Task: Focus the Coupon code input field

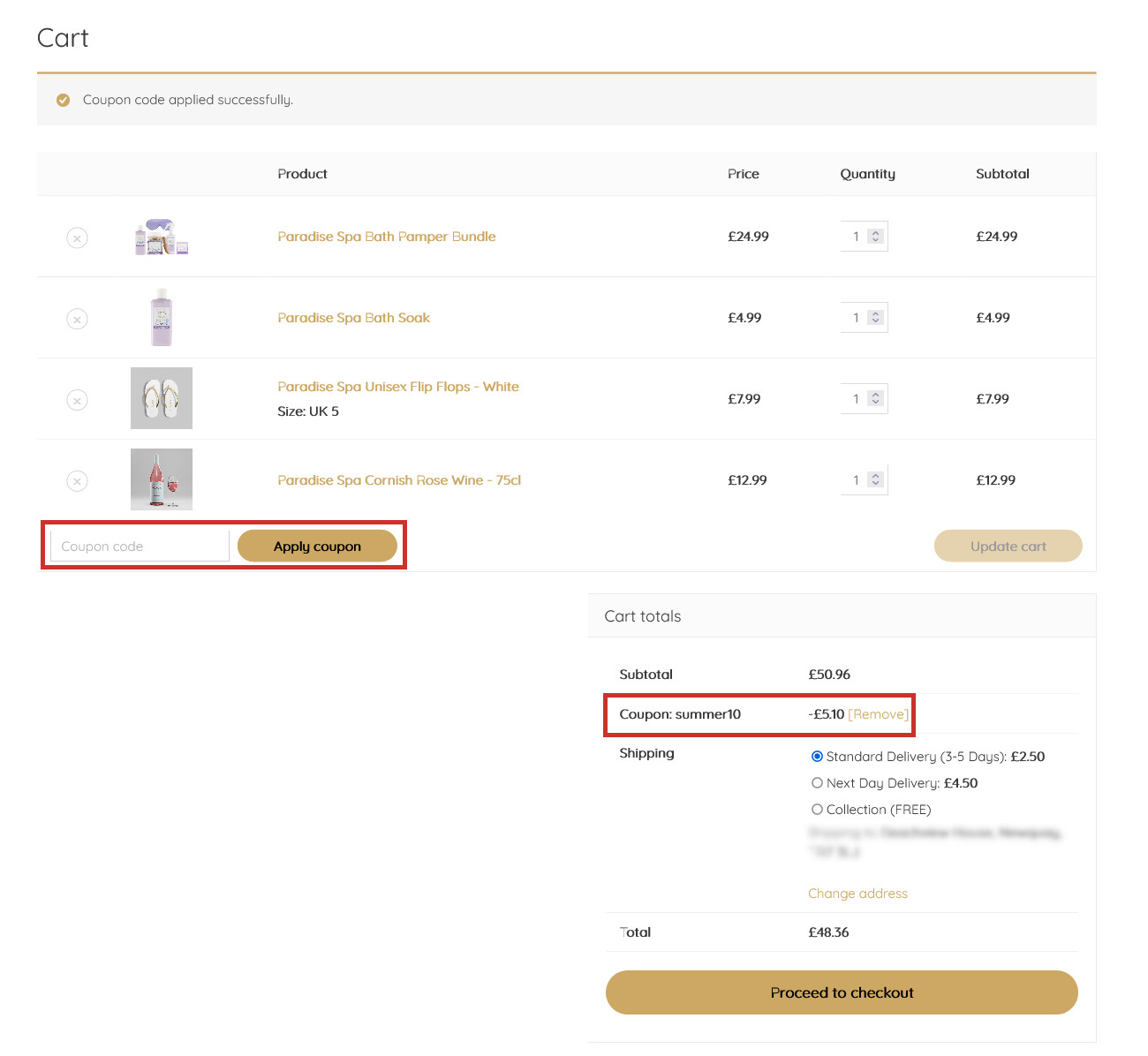Action: 140,547
